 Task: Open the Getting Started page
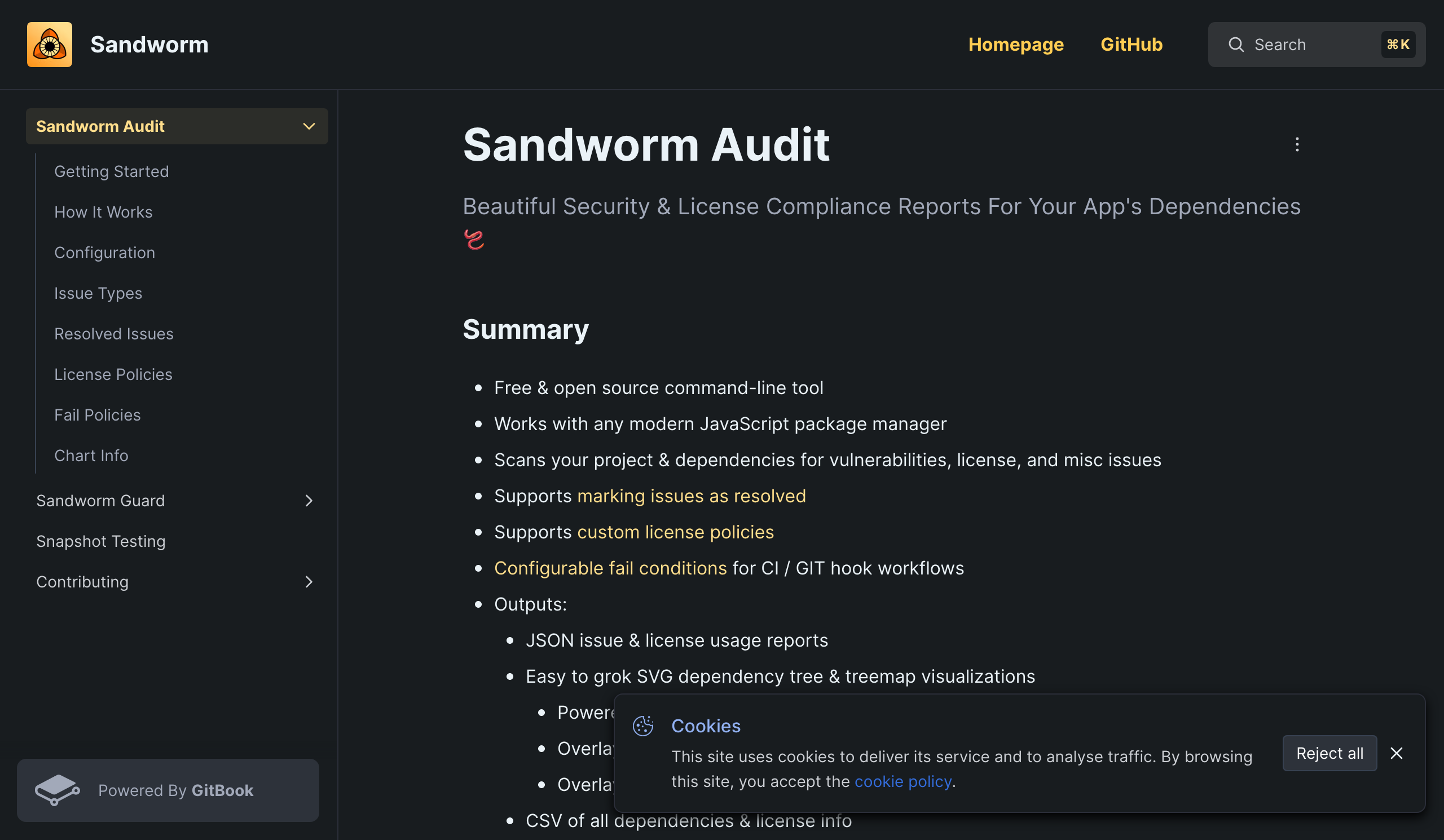[x=112, y=172]
